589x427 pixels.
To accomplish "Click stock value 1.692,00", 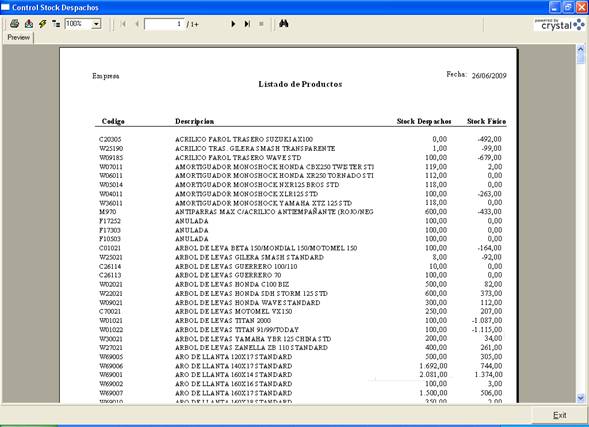I will coord(433,366).
